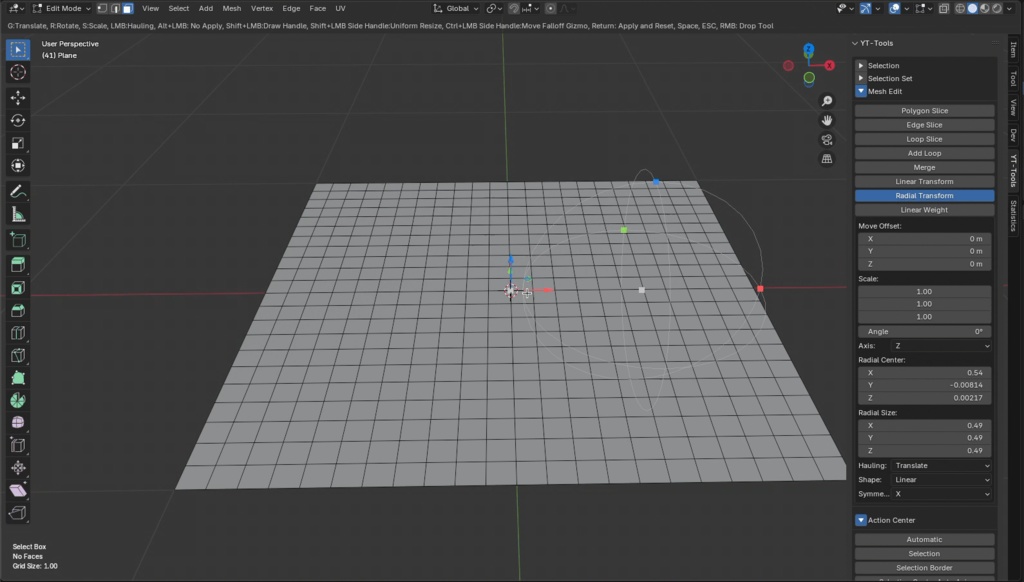Select the Annotate tool
The image size is (1024, 582).
pyautogui.click(x=17, y=191)
